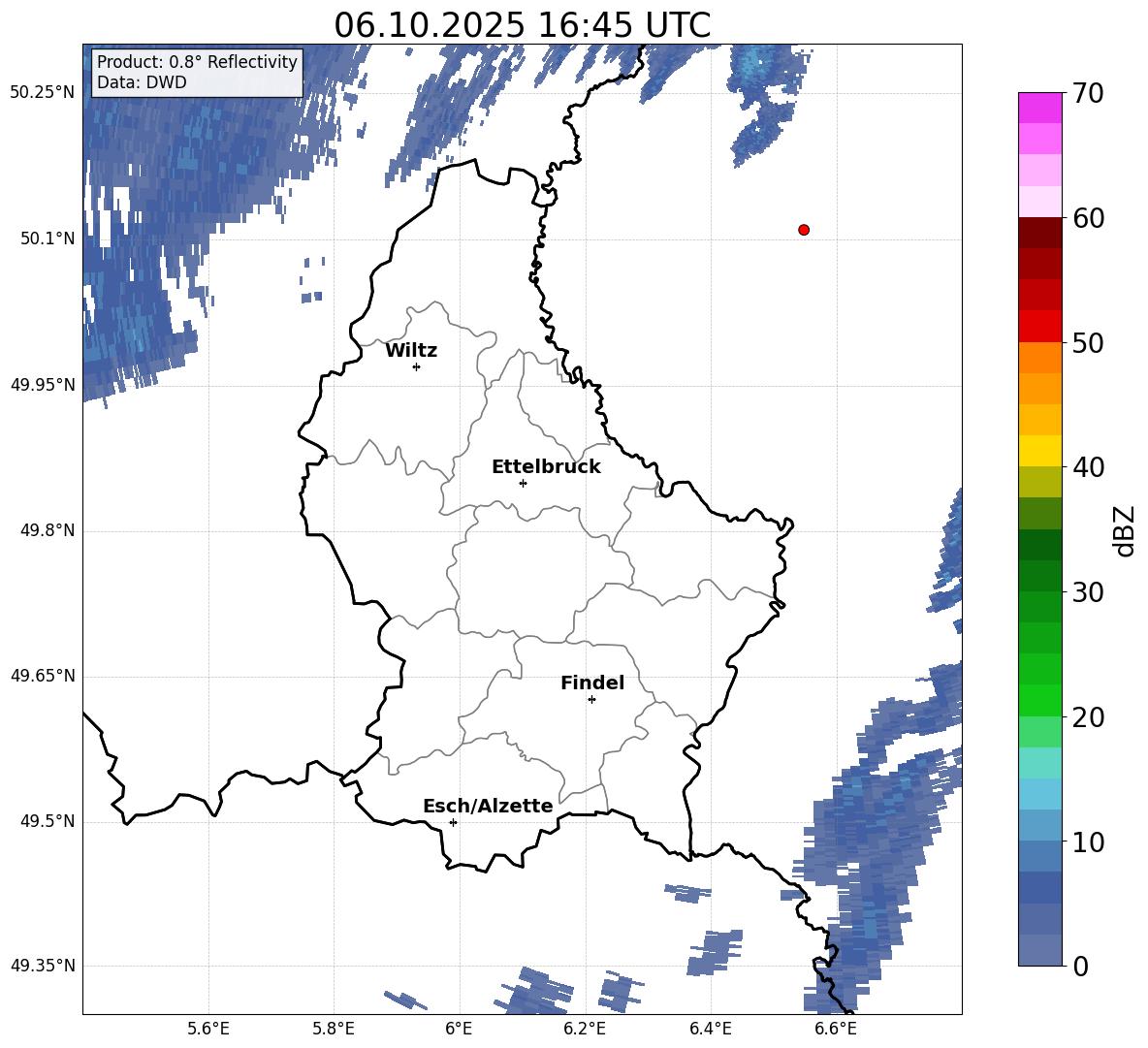Click the 50.25°N latitude label
Screen dimensions: 1148x1048
[43, 92]
